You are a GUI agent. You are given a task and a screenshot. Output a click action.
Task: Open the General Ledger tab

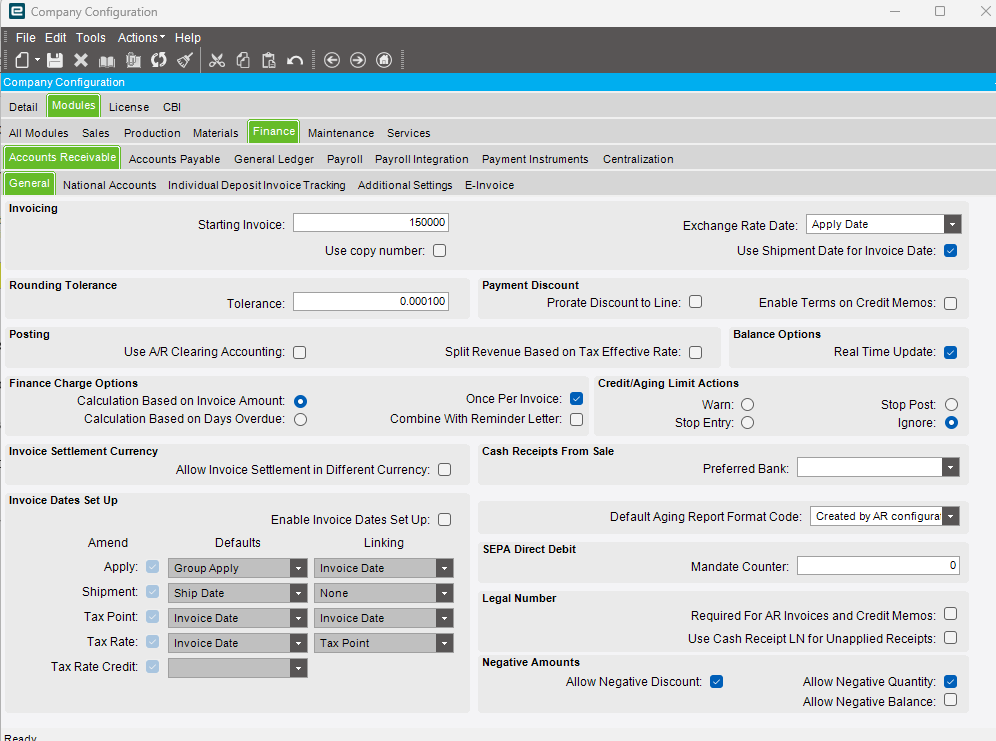pos(274,159)
